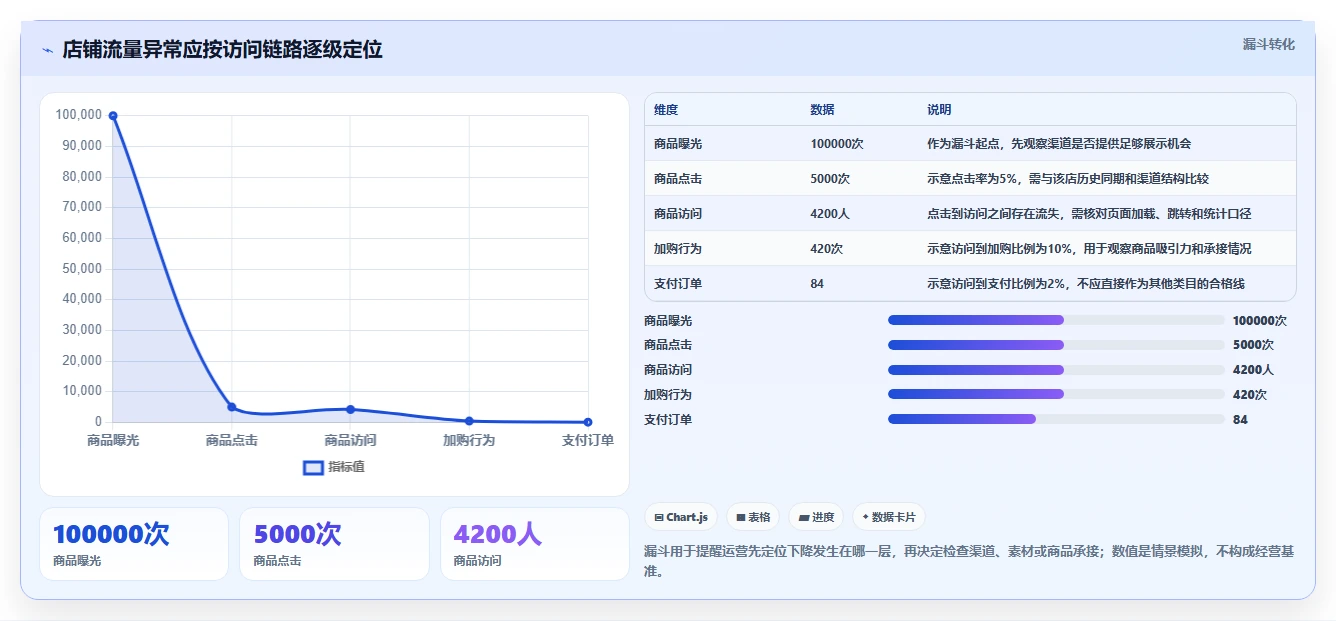Select the 420次 cell in the table
Viewport: 1336px width, 621px height.
click(x=827, y=249)
